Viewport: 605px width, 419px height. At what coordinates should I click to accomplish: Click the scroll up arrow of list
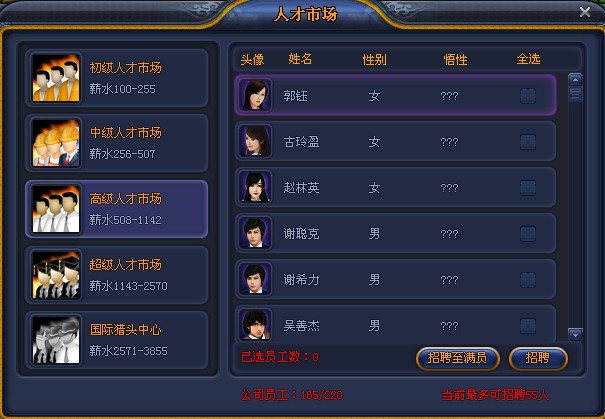tap(575, 80)
